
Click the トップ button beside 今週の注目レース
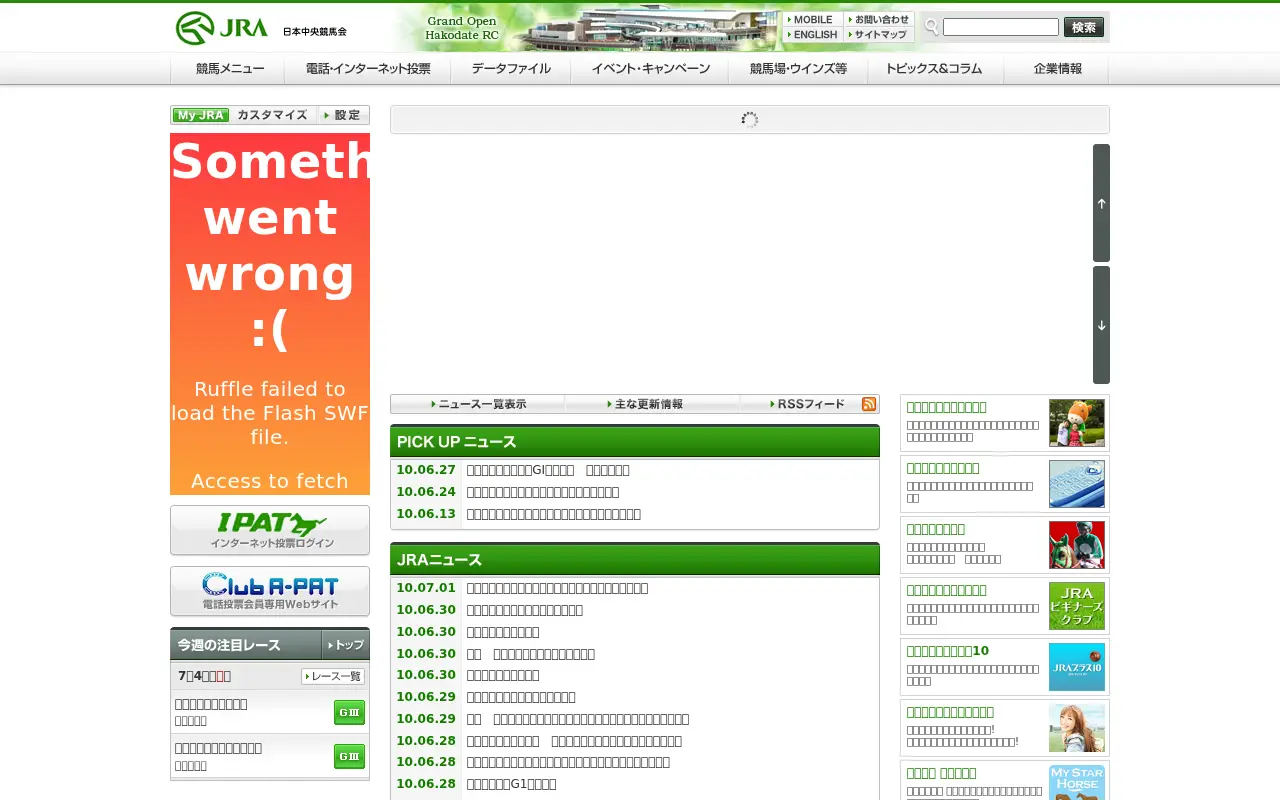click(x=345, y=645)
